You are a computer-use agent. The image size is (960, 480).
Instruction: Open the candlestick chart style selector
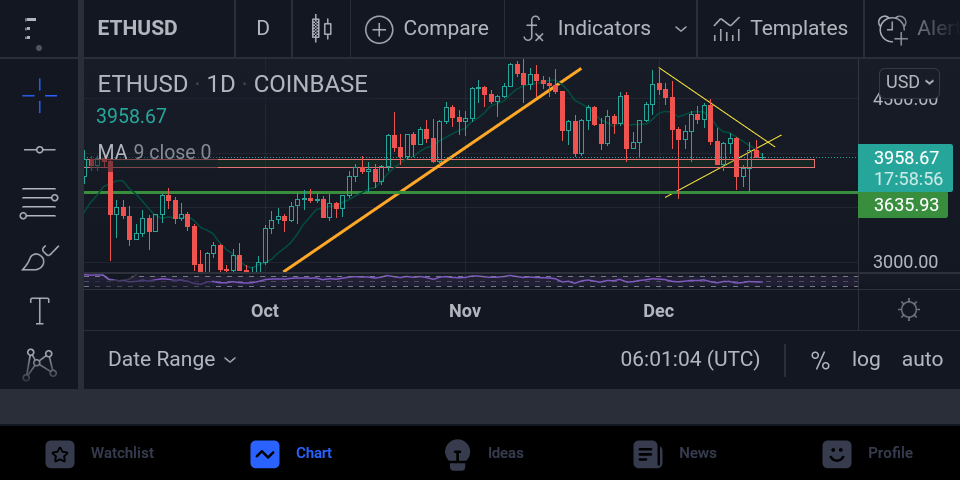pyautogui.click(x=321, y=28)
